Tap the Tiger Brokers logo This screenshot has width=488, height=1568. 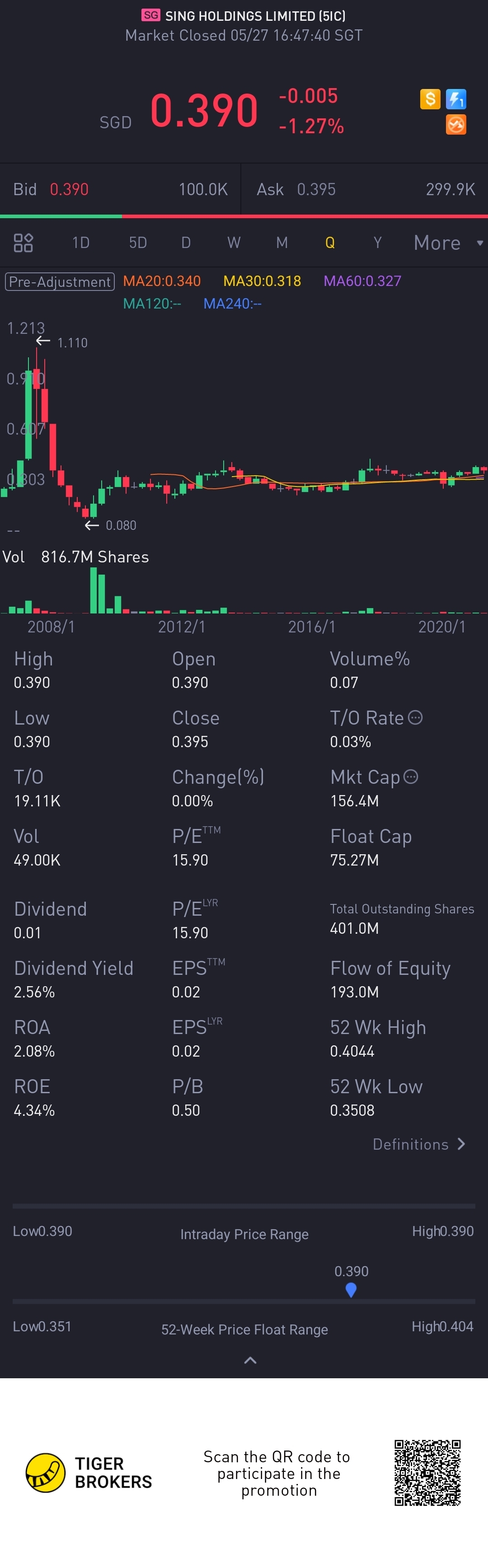(45, 1473)
